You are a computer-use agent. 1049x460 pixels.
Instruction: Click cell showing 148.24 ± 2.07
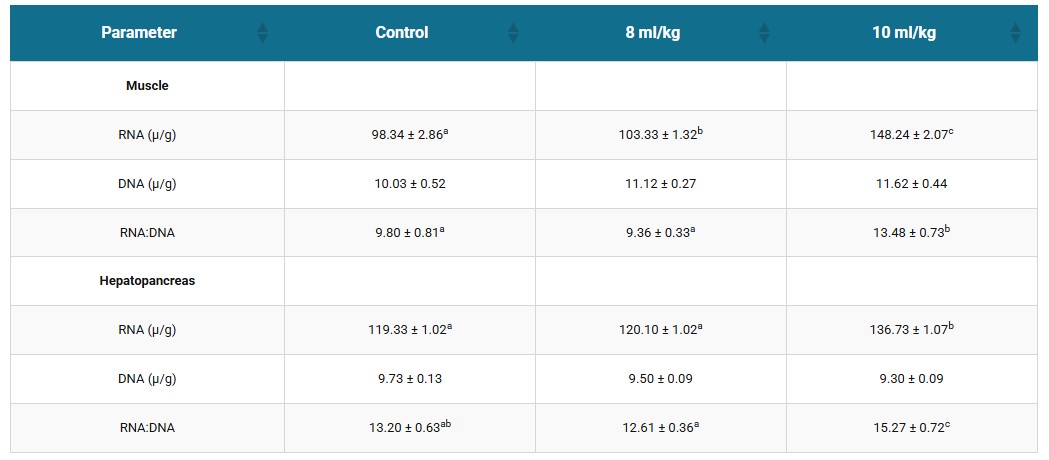[x=913, y=135]
